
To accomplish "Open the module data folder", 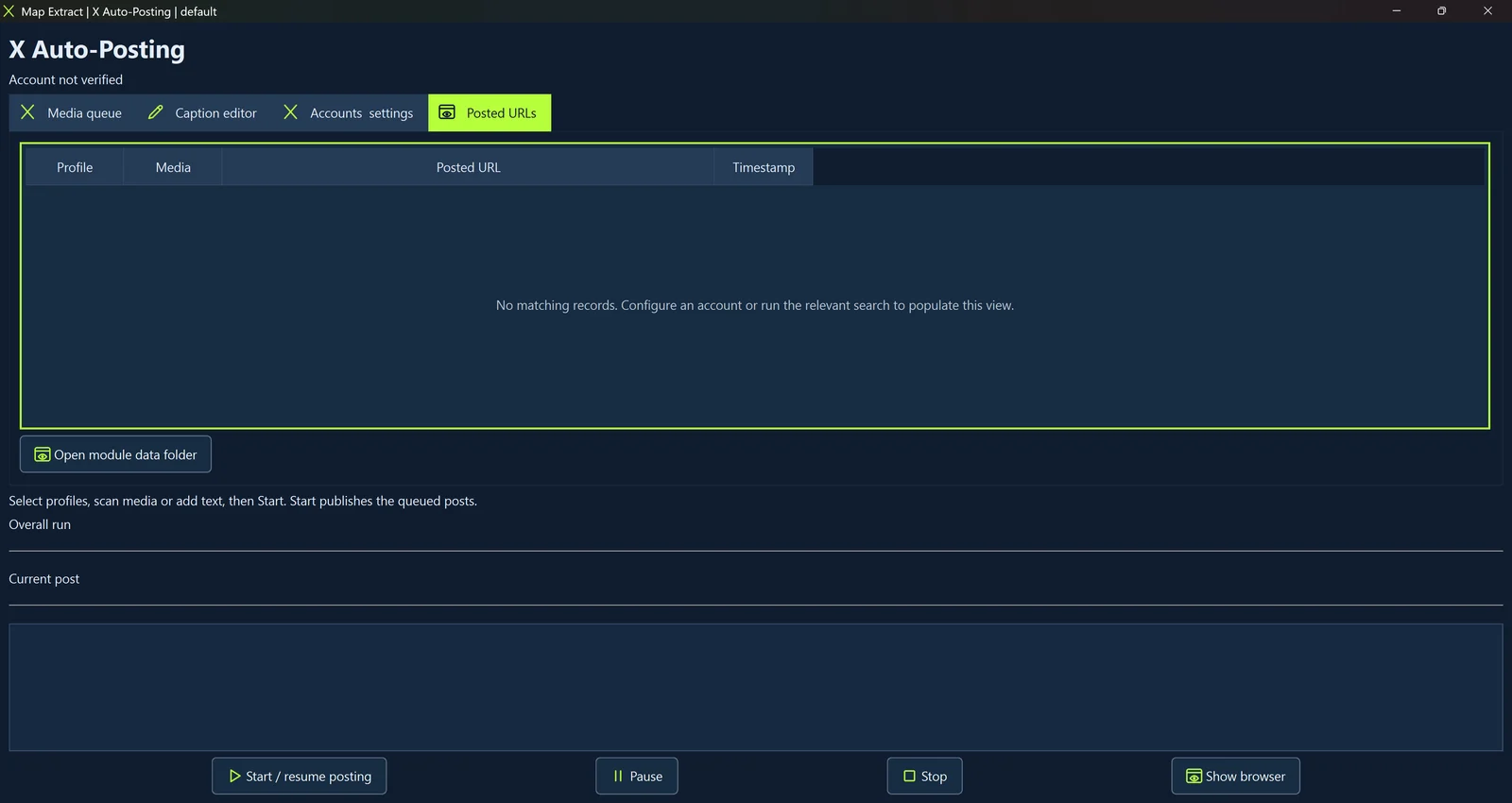I will point(115,454).
